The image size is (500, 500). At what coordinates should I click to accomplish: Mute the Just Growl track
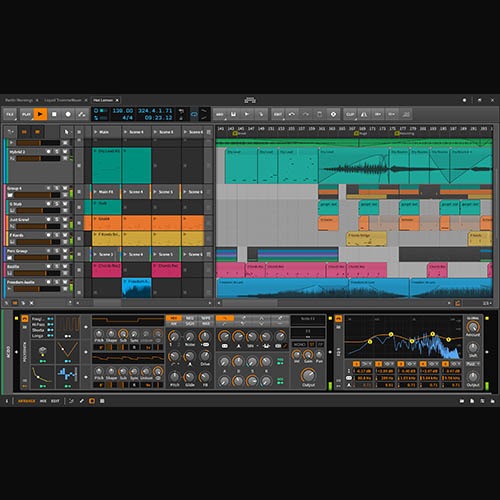pos(65,219)
